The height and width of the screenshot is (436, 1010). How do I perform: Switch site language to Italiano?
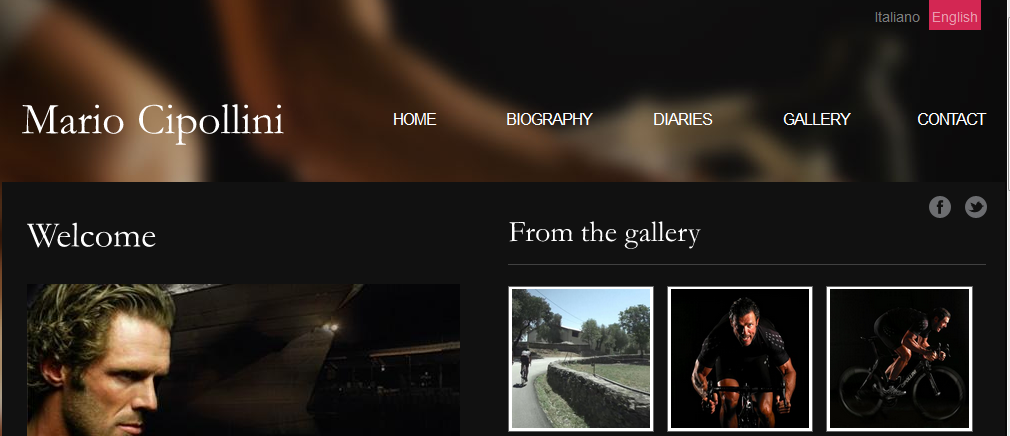pyautogui.click(x=897, y=17)
